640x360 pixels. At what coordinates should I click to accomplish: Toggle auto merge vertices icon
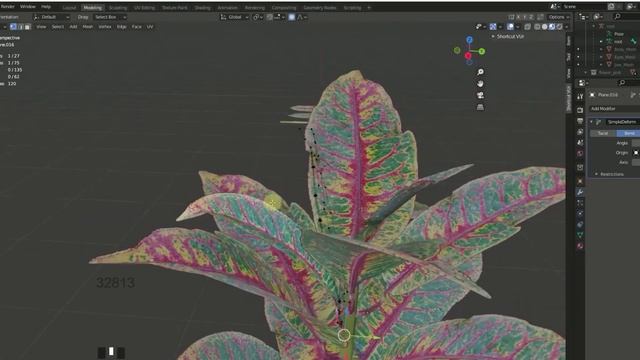(540, 17)
